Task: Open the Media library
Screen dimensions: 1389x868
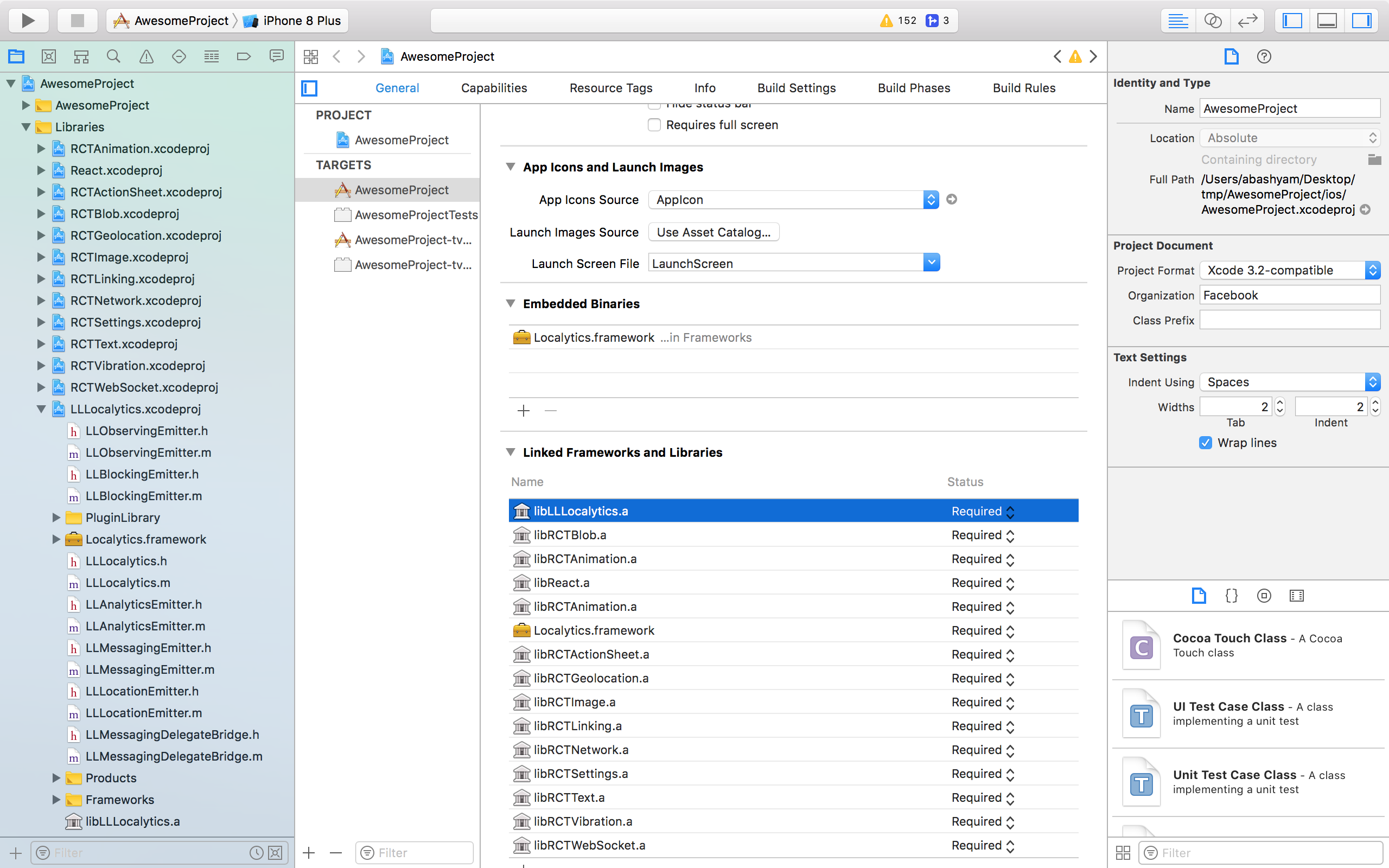Action: click(x=1297, y=595)
